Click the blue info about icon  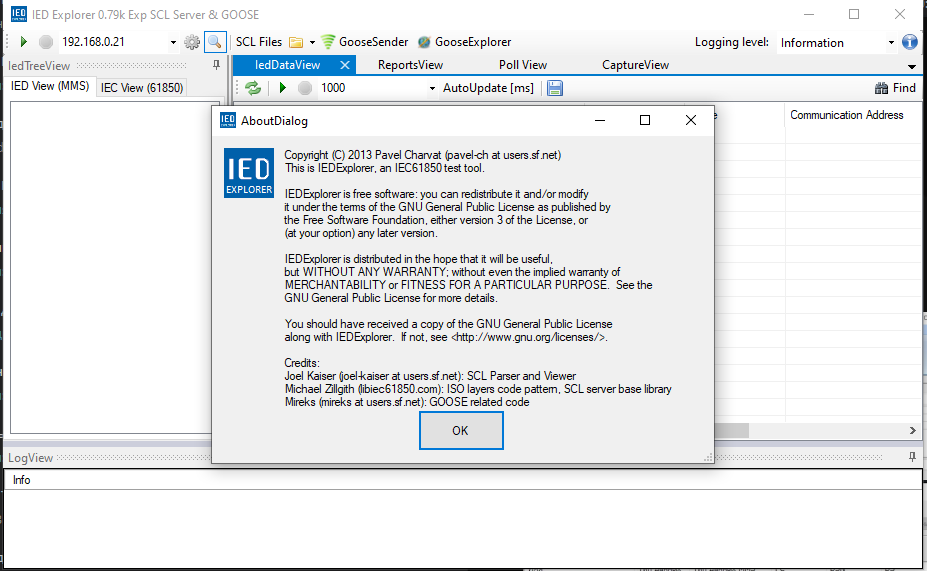point(910,42)
